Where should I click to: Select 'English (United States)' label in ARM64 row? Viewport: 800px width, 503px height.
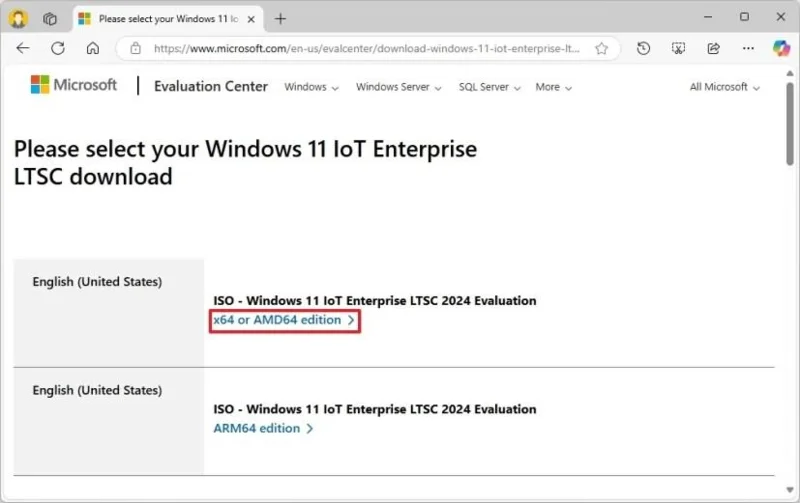pyautogui.click(x=97, y=391)
